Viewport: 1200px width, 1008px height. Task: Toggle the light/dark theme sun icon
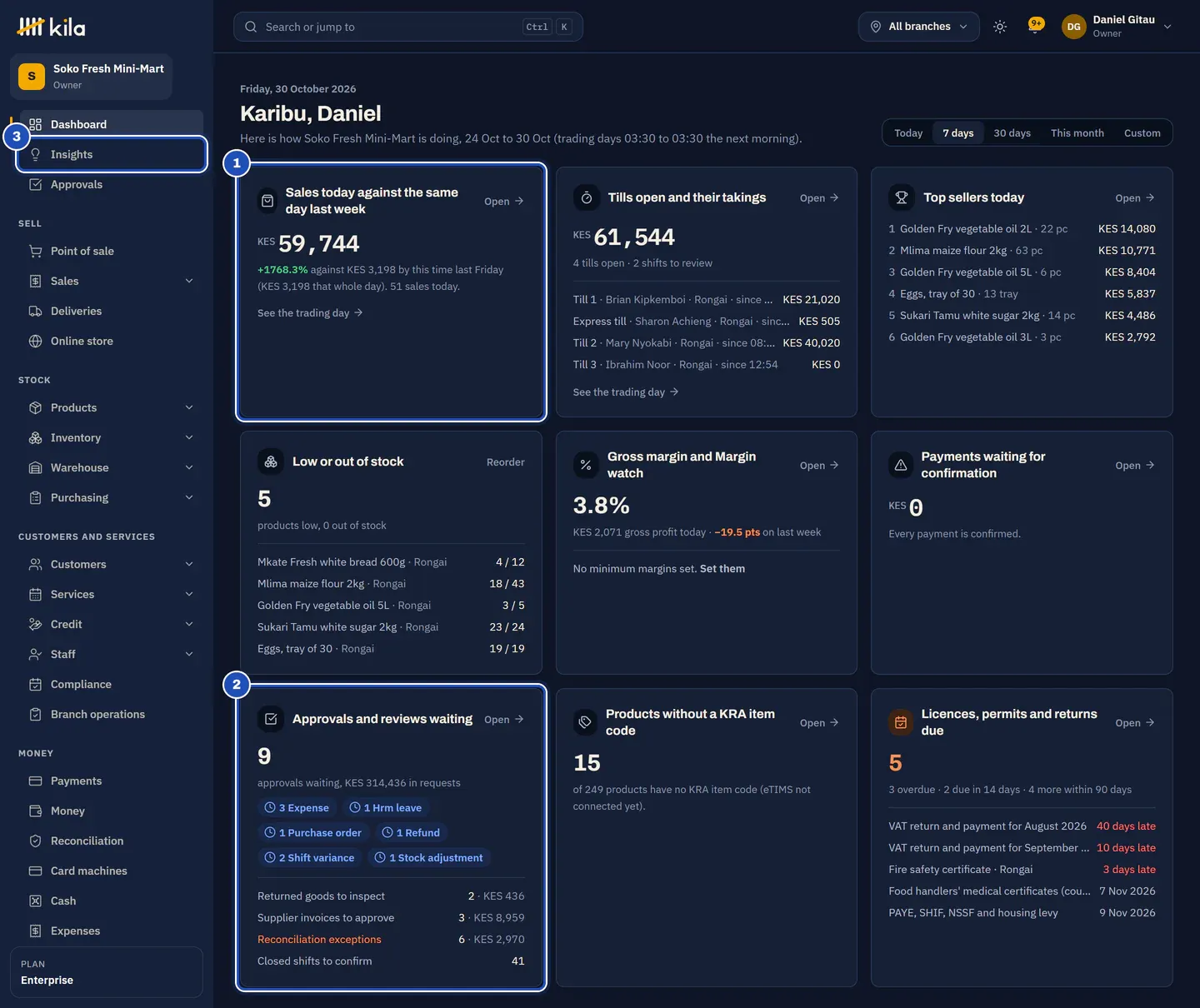click(x=1000, y=27)
